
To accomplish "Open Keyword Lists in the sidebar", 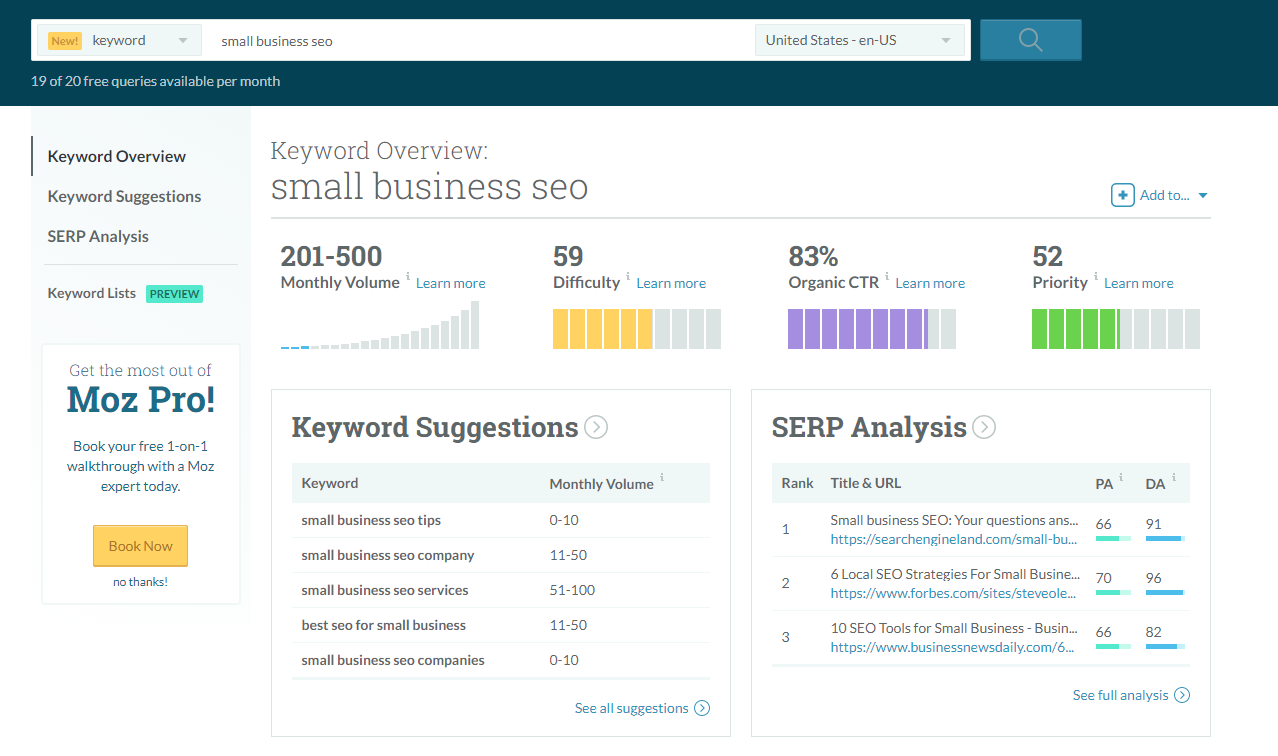I will point(92,293).
